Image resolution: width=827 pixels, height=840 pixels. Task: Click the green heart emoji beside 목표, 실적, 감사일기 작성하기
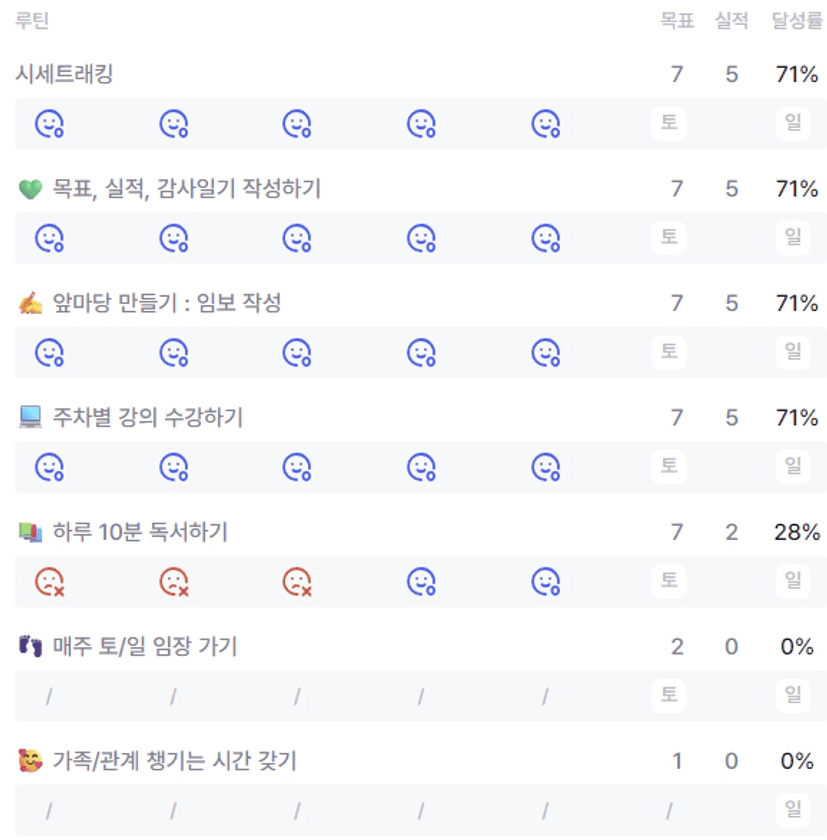point(30,189)
